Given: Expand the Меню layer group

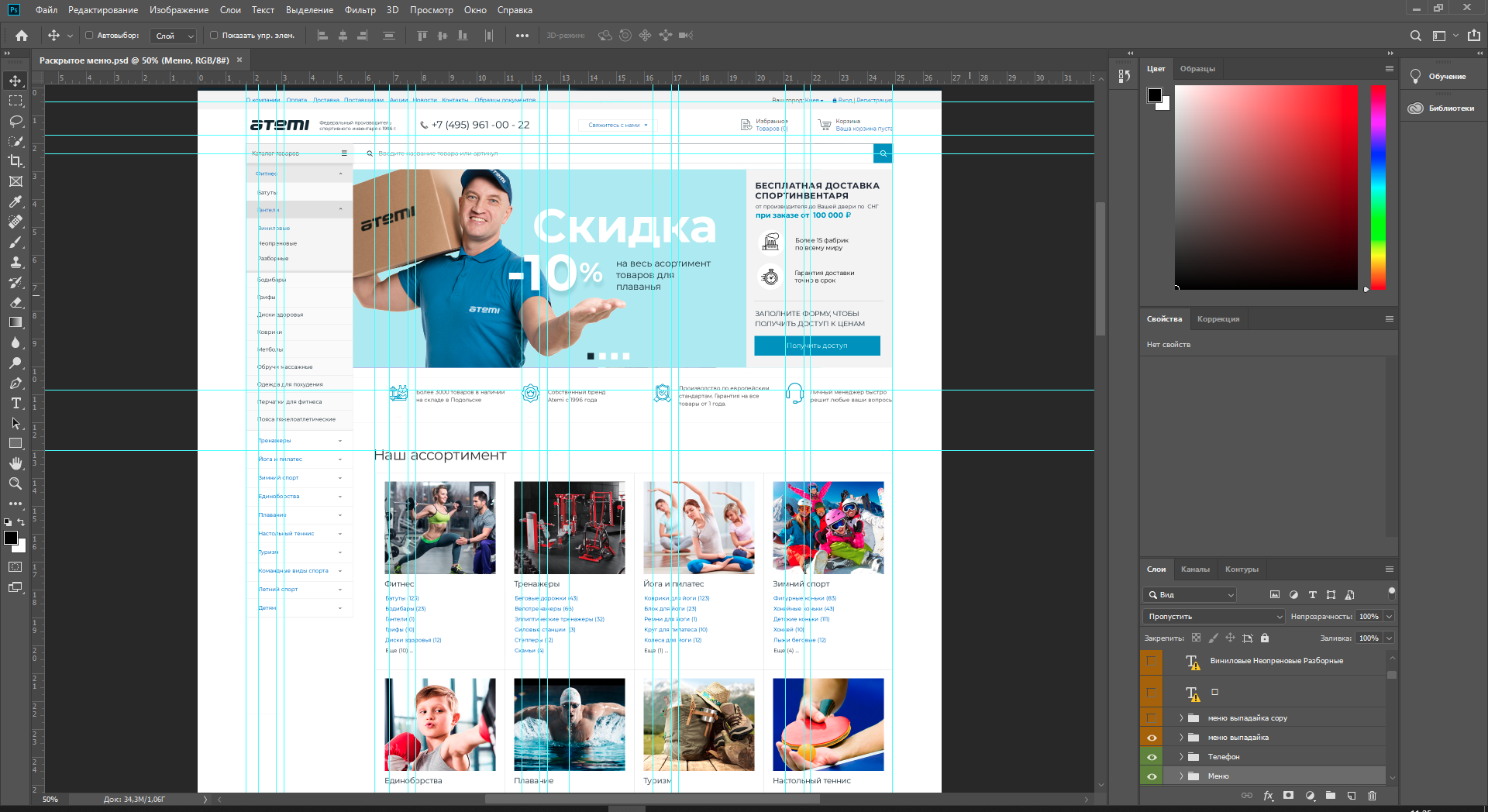Looking at the screenshot, I should (1181, 776).
